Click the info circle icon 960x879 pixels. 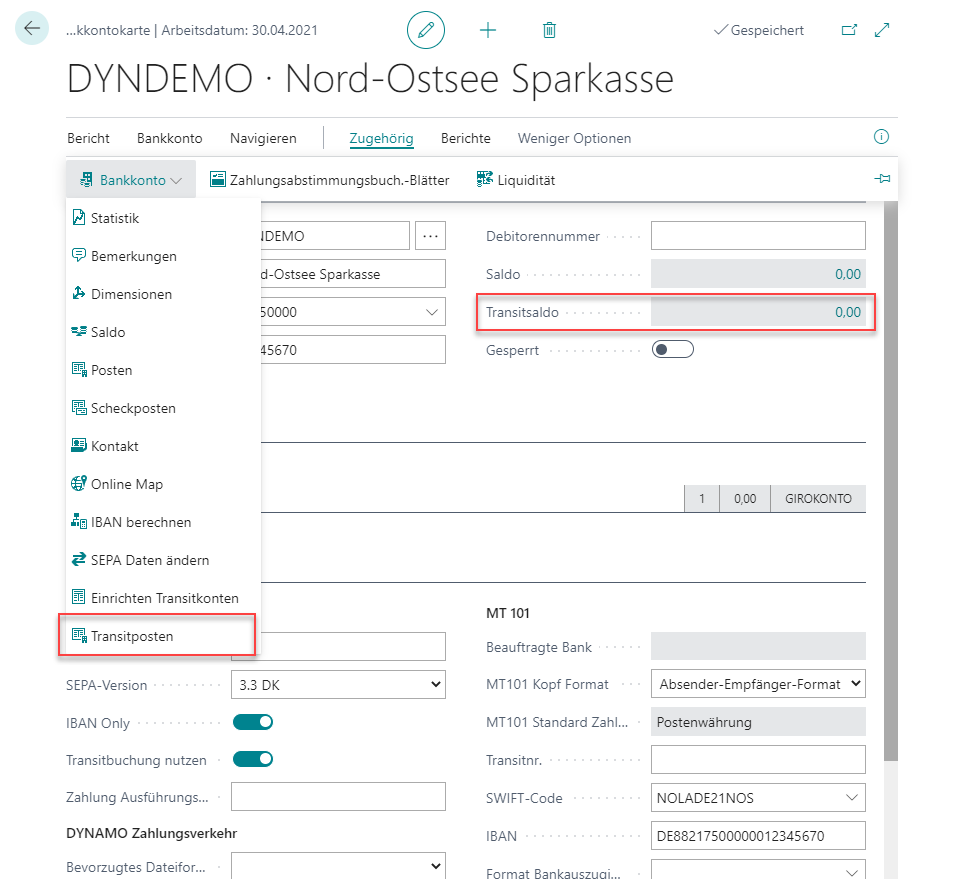[881, 137]
